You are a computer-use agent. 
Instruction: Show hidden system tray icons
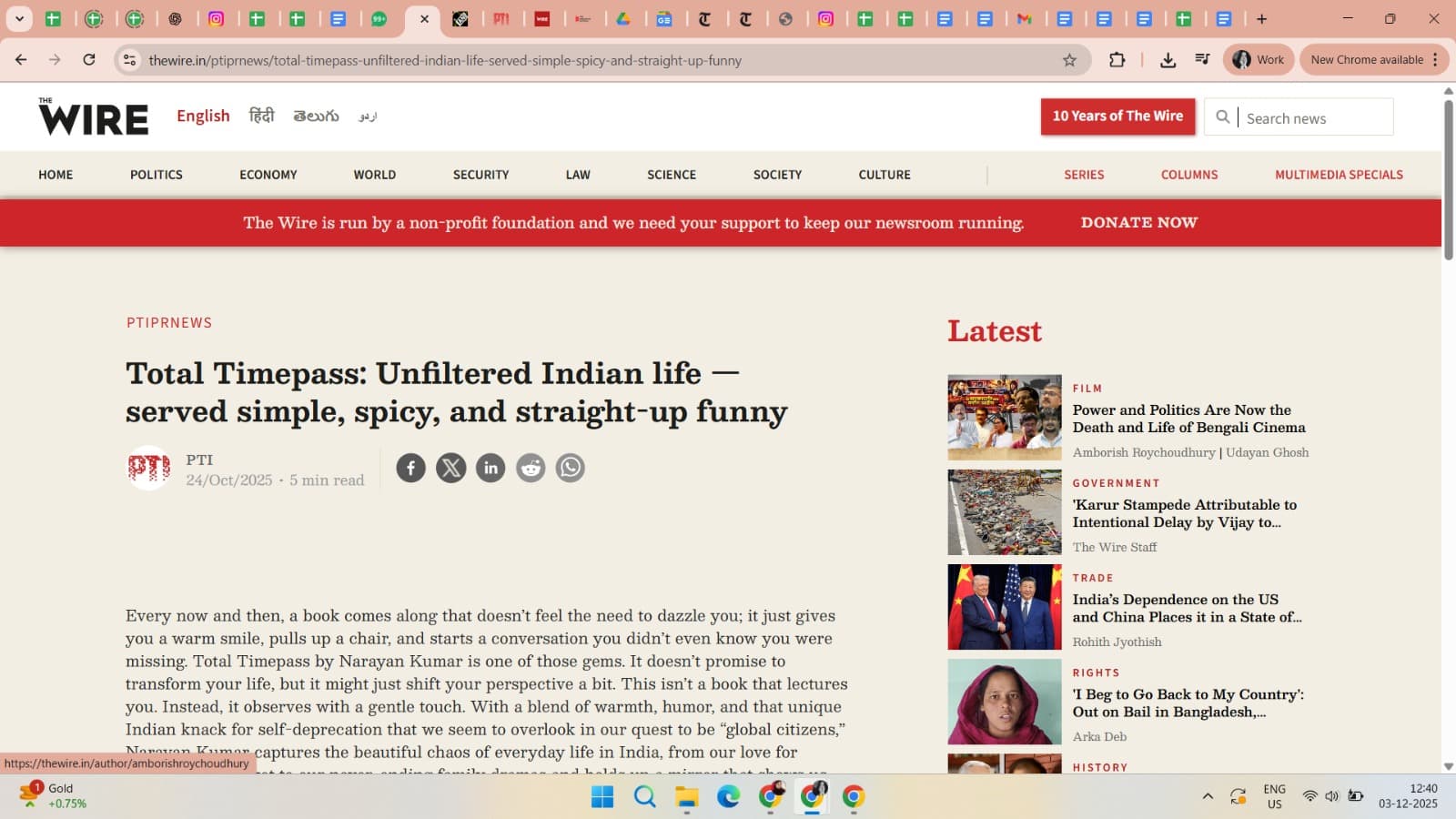pyautogui.click(x=1208, y=796)
